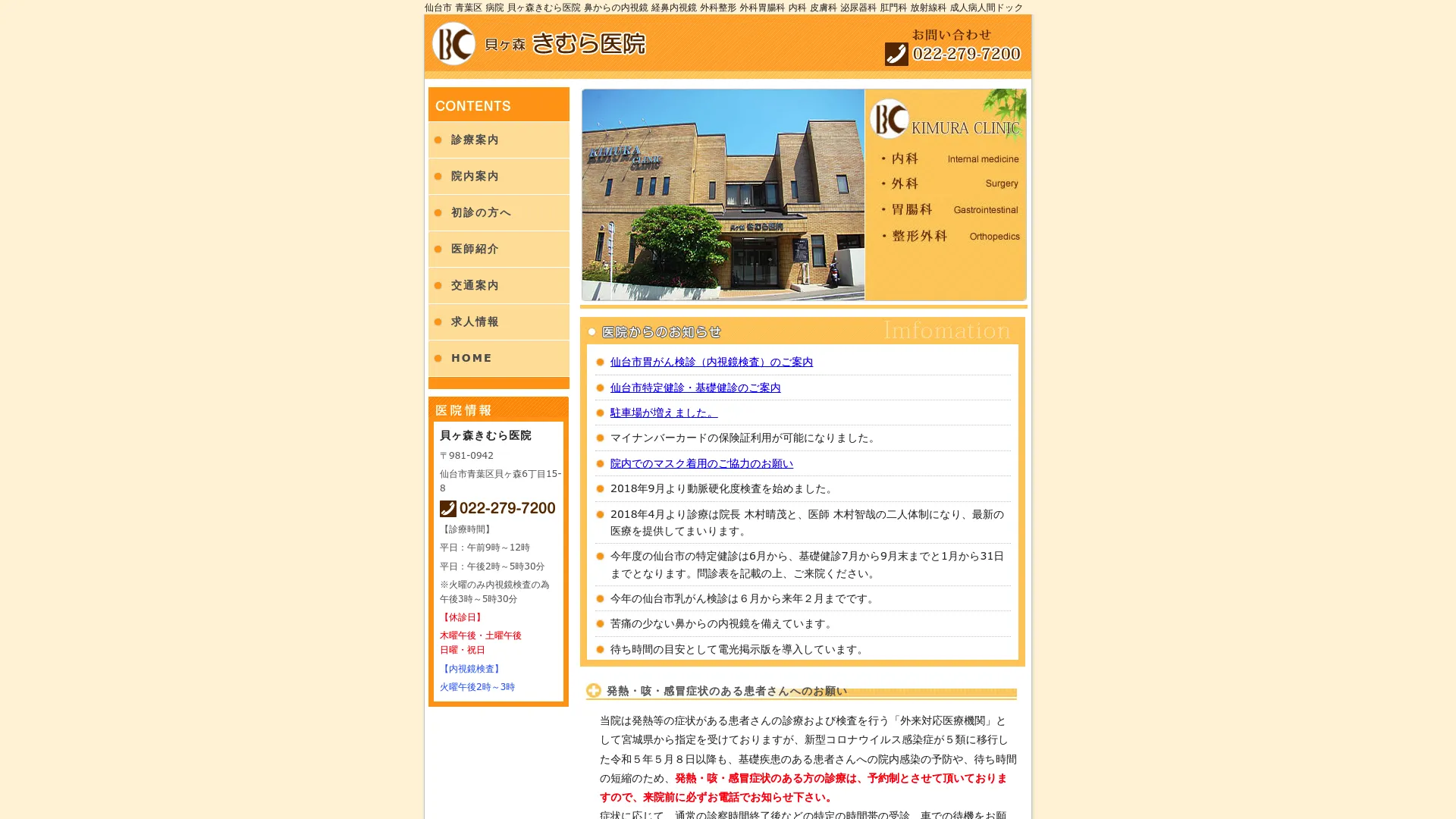Click the お問い合わせ label in header
Image resolution: width=1456 pixels, height=819 pixels.
(x=951, y=34)
